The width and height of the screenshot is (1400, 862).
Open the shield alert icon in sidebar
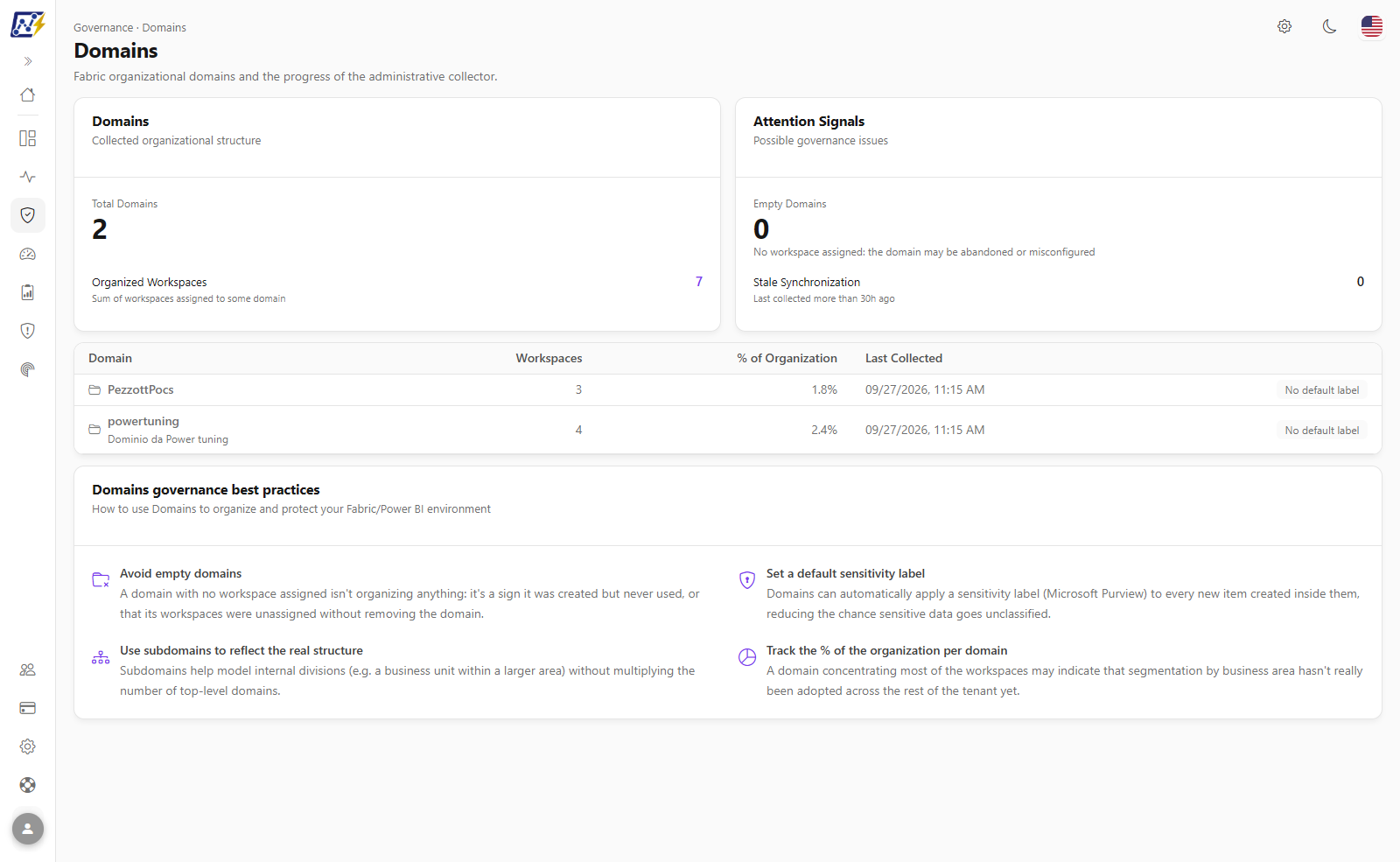coord(28,331)
